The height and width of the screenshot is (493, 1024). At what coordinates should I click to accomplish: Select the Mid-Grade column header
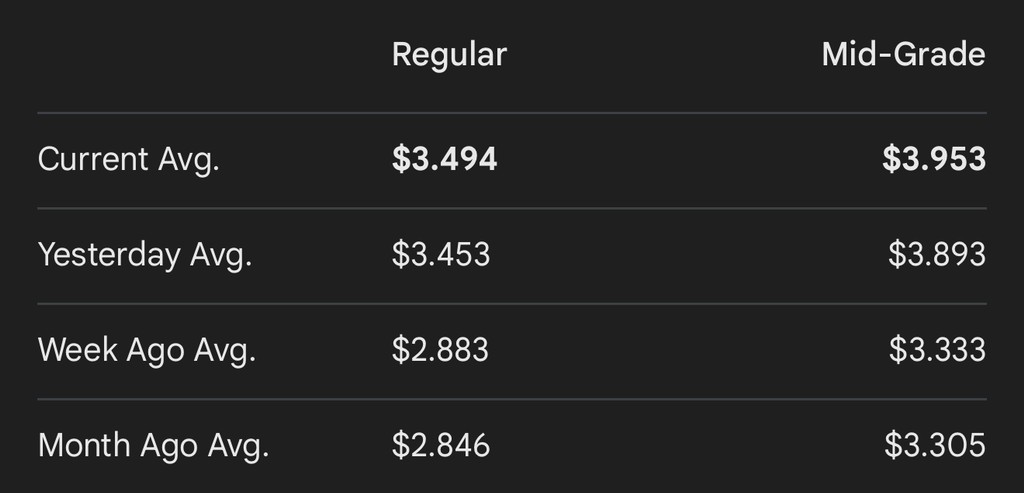[x=903, y=54]
